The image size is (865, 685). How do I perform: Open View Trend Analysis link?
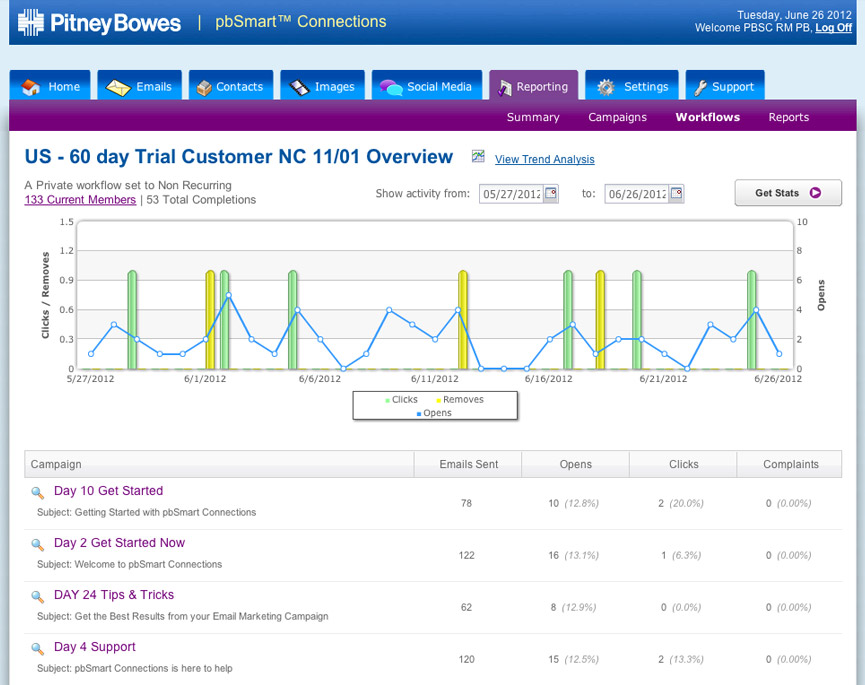coord(544,159)
